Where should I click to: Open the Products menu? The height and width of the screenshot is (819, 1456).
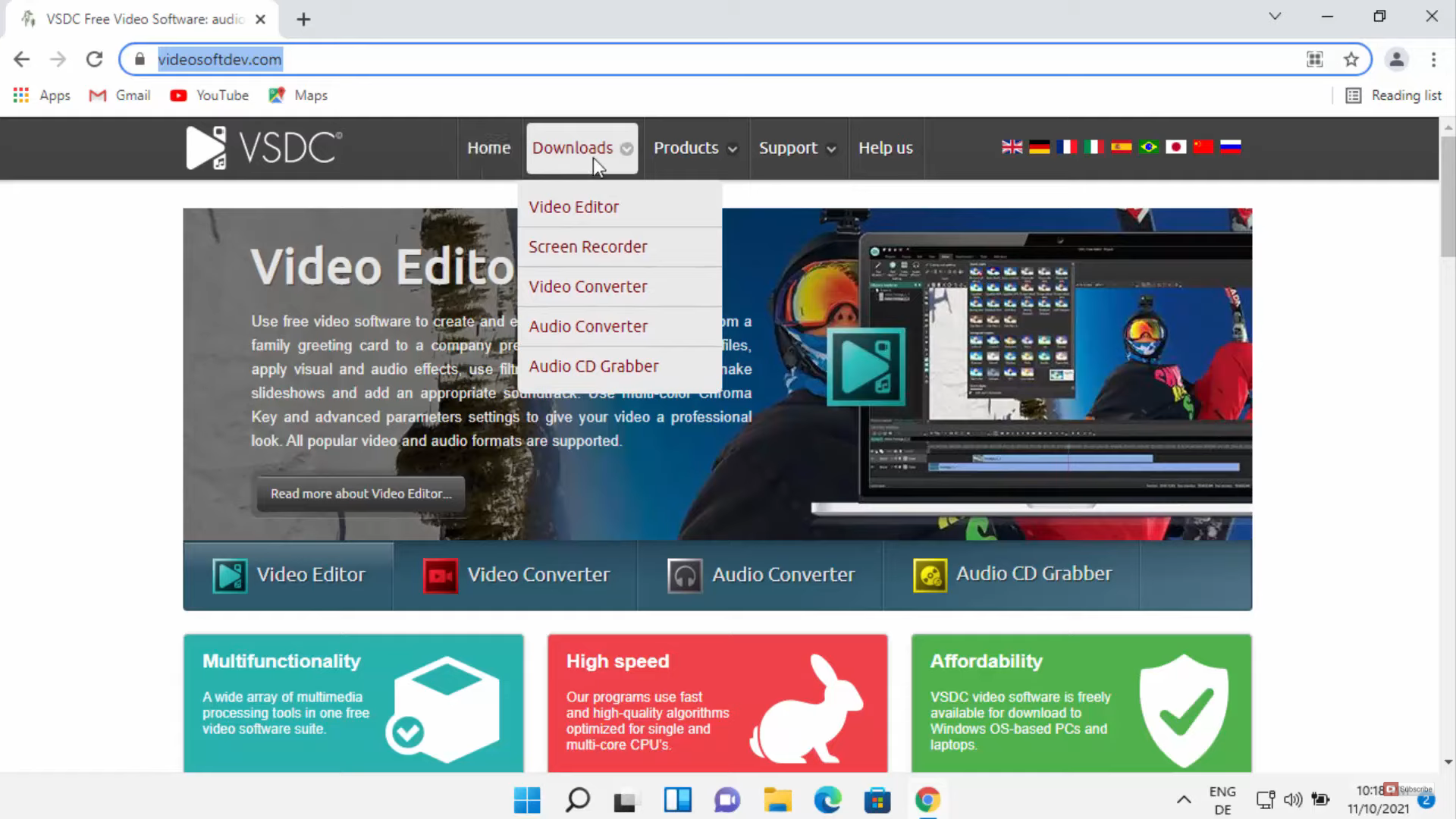pyautogui.click(x=686, y=148)
